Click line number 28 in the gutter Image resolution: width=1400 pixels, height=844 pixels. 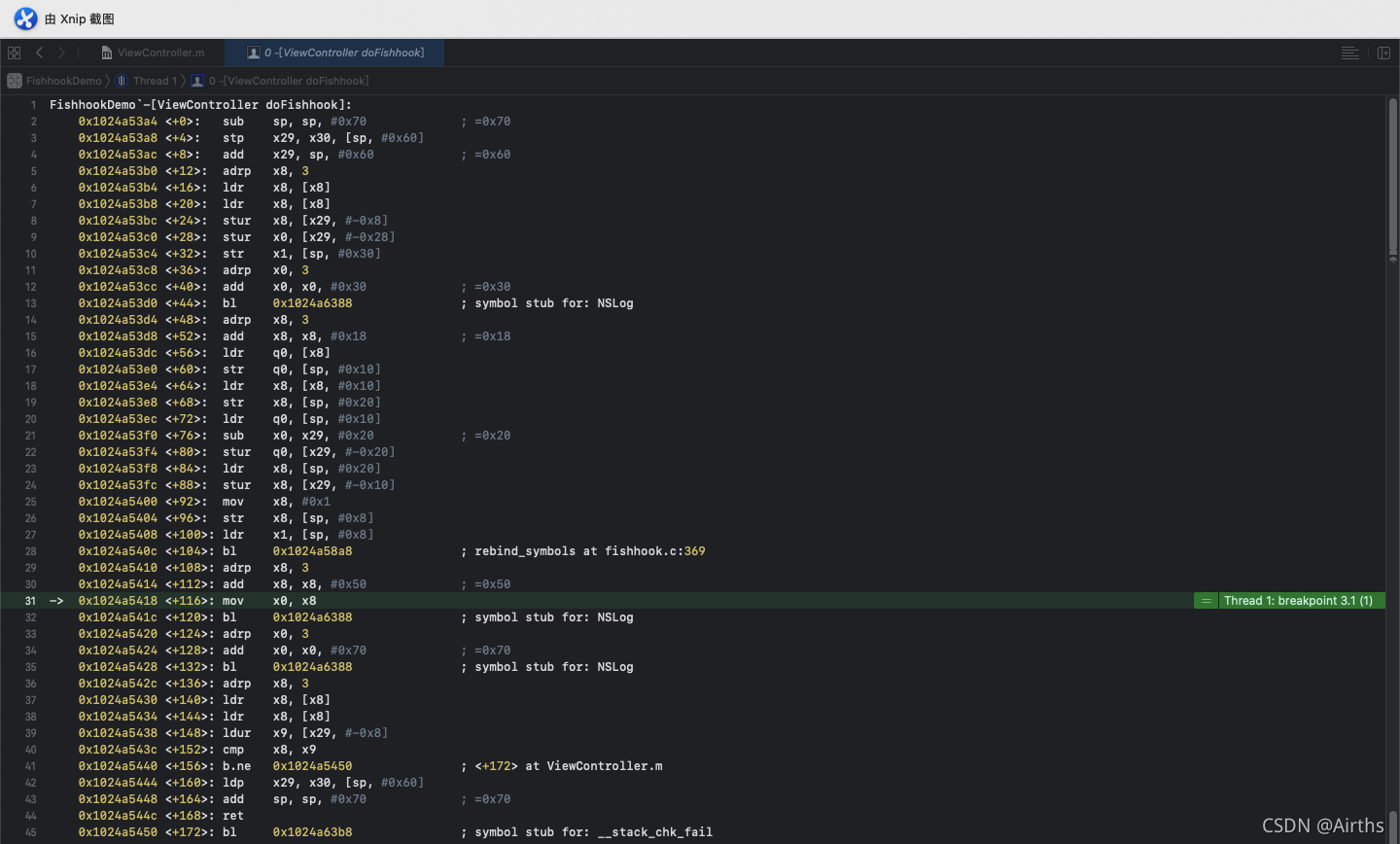31,551
